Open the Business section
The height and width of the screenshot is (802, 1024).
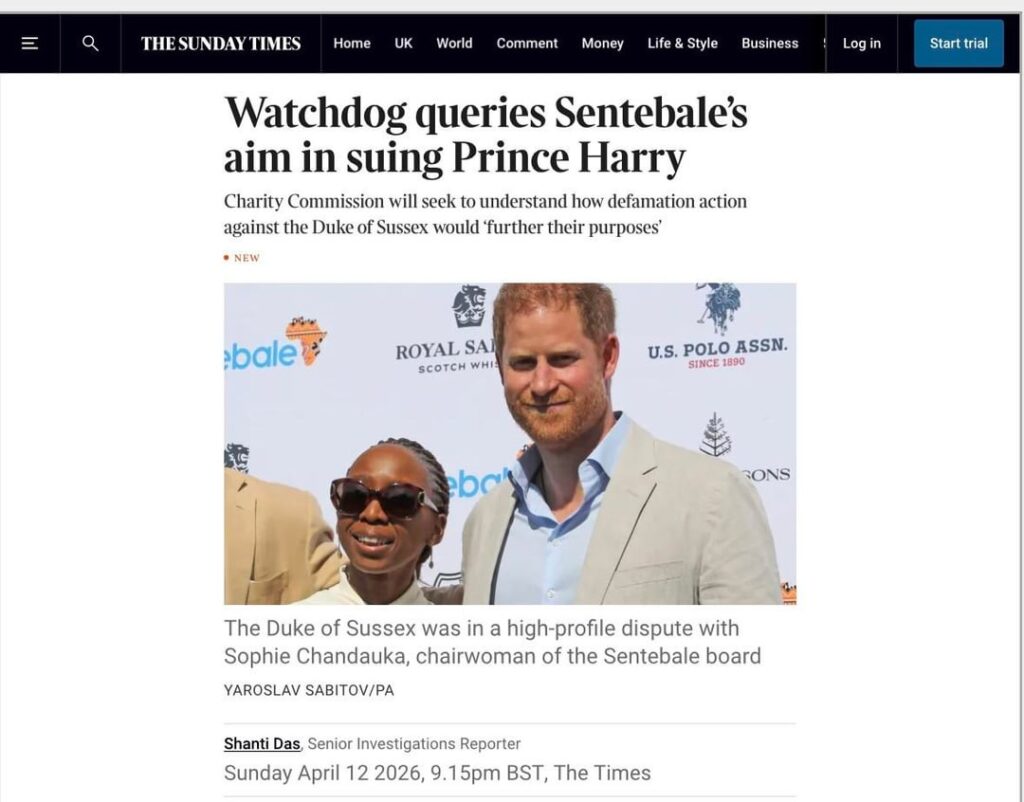[x=769, y=43]
